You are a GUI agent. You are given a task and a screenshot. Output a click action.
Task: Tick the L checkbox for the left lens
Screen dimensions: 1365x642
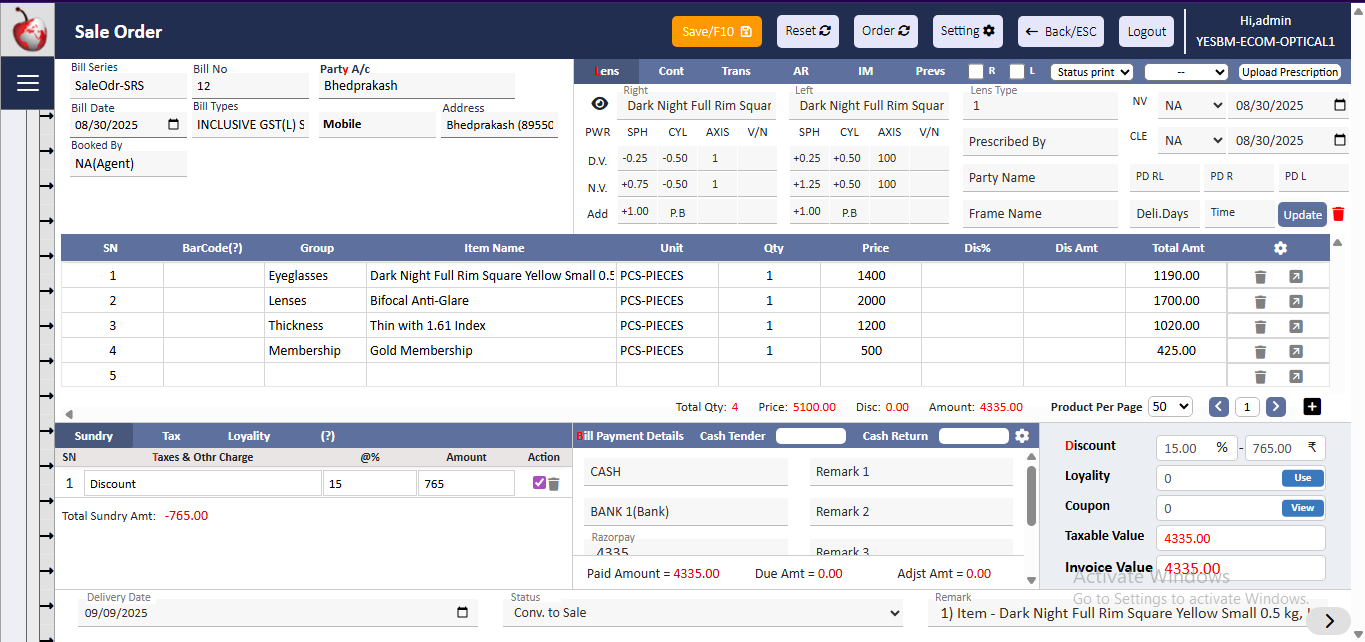click(x=1016, y=72)
